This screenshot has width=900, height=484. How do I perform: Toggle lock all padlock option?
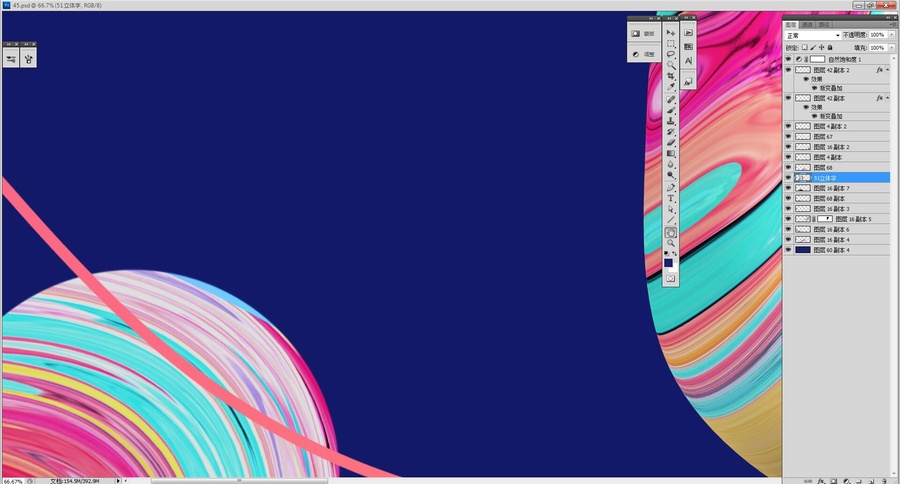[830, 48]
